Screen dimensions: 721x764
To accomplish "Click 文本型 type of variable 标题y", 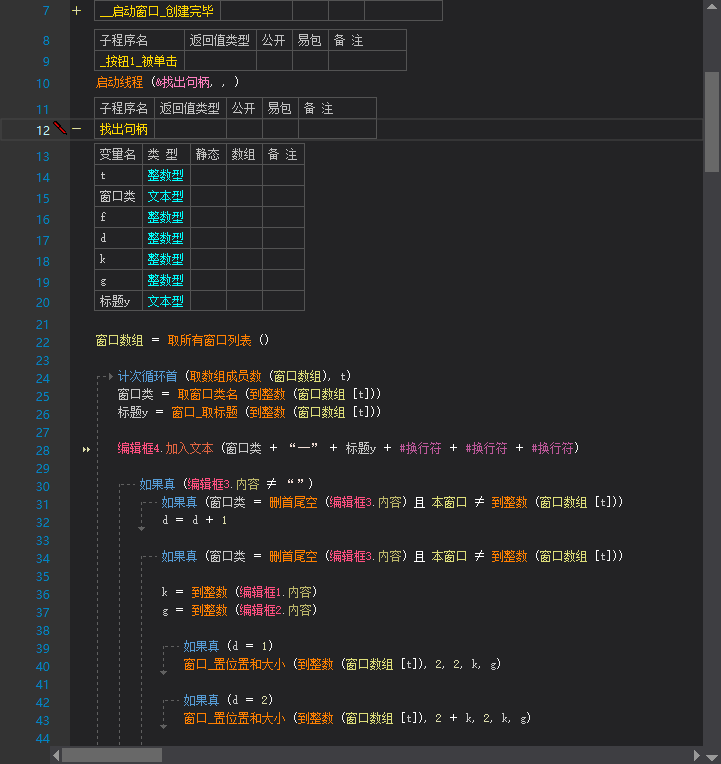I will pos(166,301).
